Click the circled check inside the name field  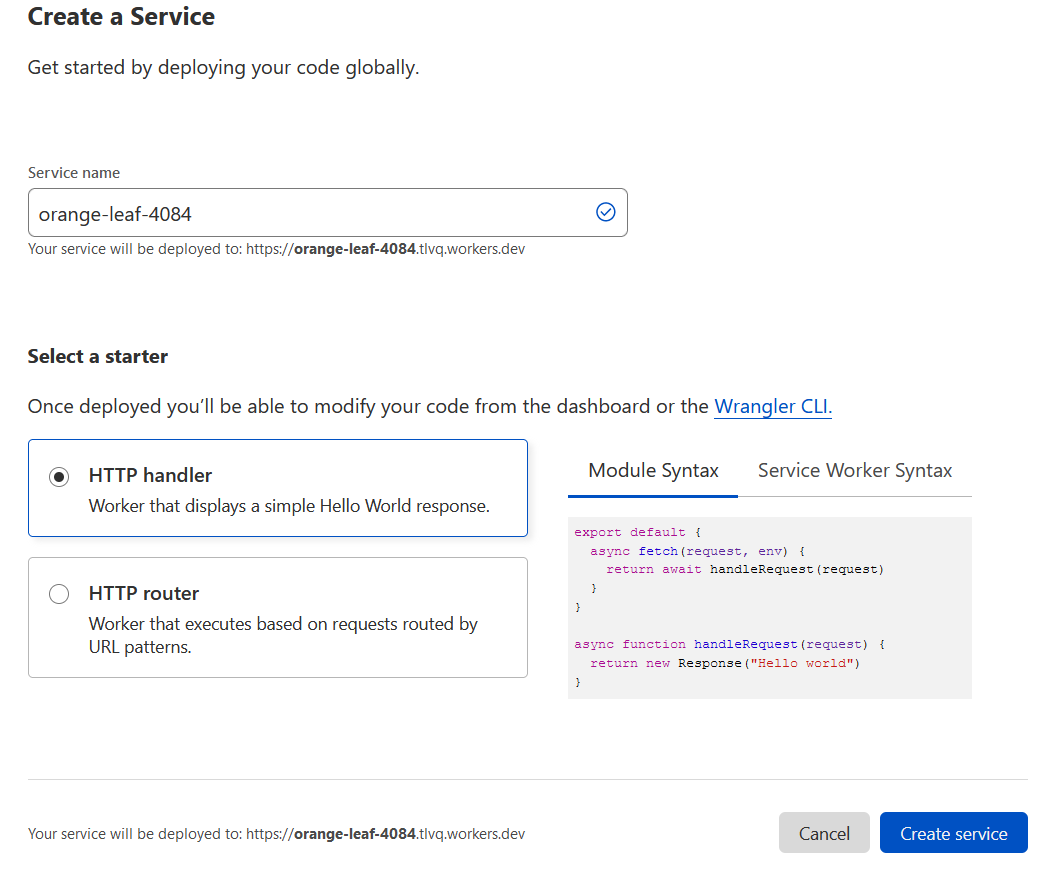pyautogui.click(x=605, y=212)
